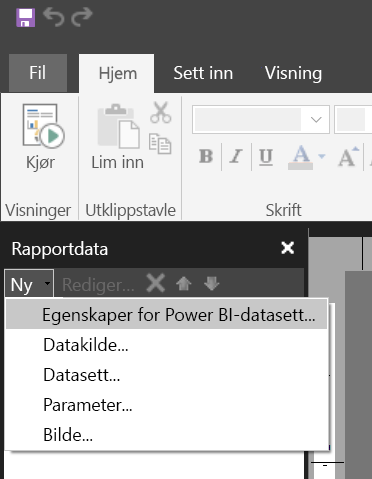This screenshot has width=372, height=479.
Task: Click Rediger... in Rapportdata toolbar
Action: [x=98, y=285]
